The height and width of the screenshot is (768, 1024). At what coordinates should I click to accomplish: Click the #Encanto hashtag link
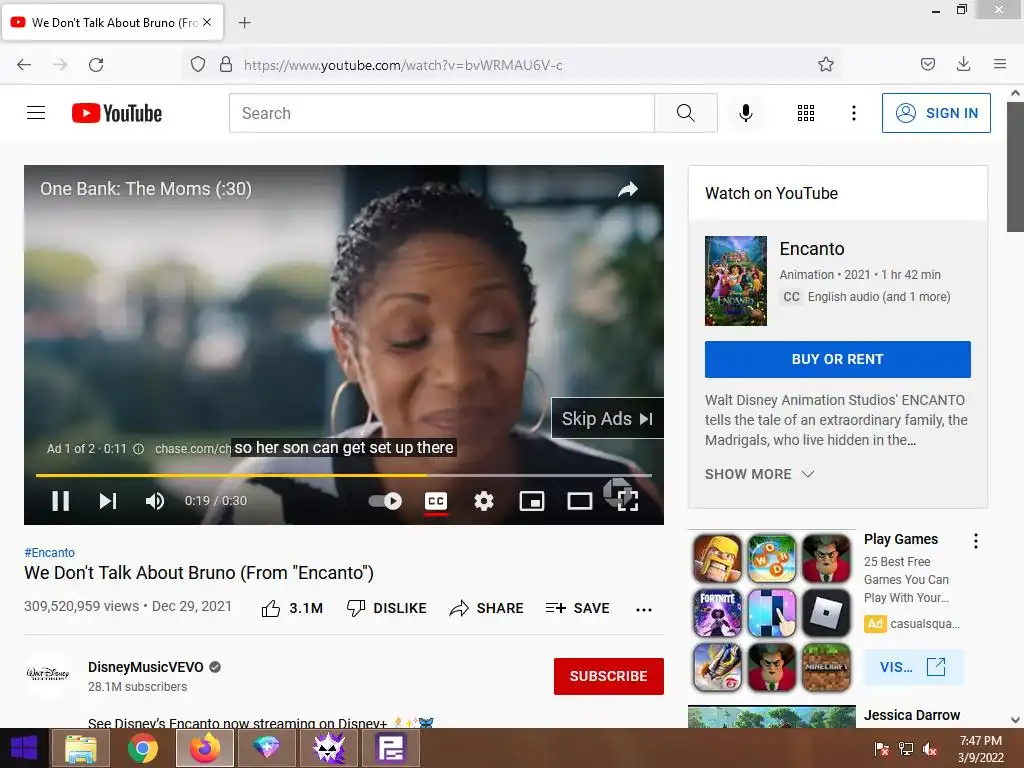coord(50,552)
